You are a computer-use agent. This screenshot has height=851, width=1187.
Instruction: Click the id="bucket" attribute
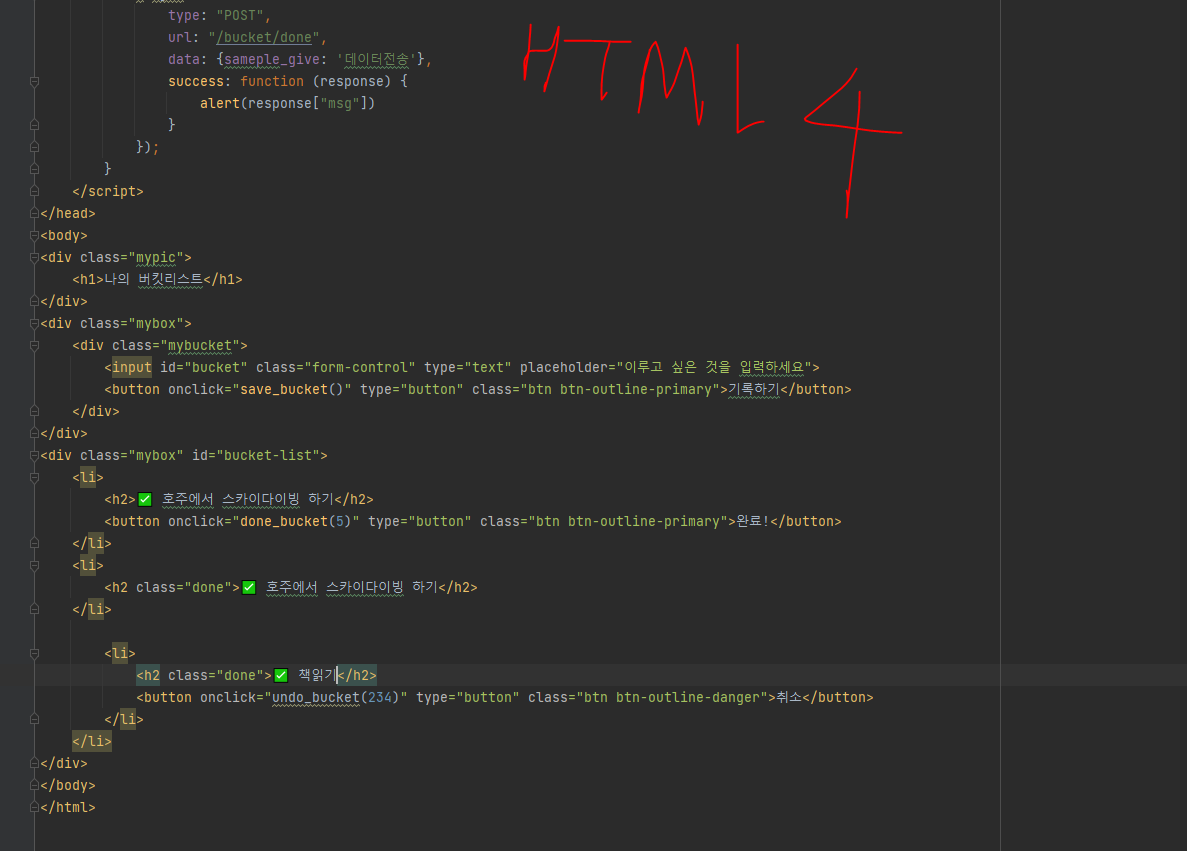click(204, 368)
